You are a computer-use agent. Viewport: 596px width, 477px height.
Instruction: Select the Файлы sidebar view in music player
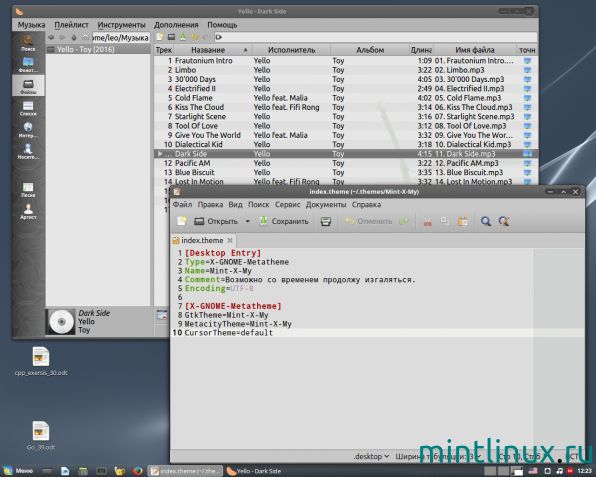[28, 86]
